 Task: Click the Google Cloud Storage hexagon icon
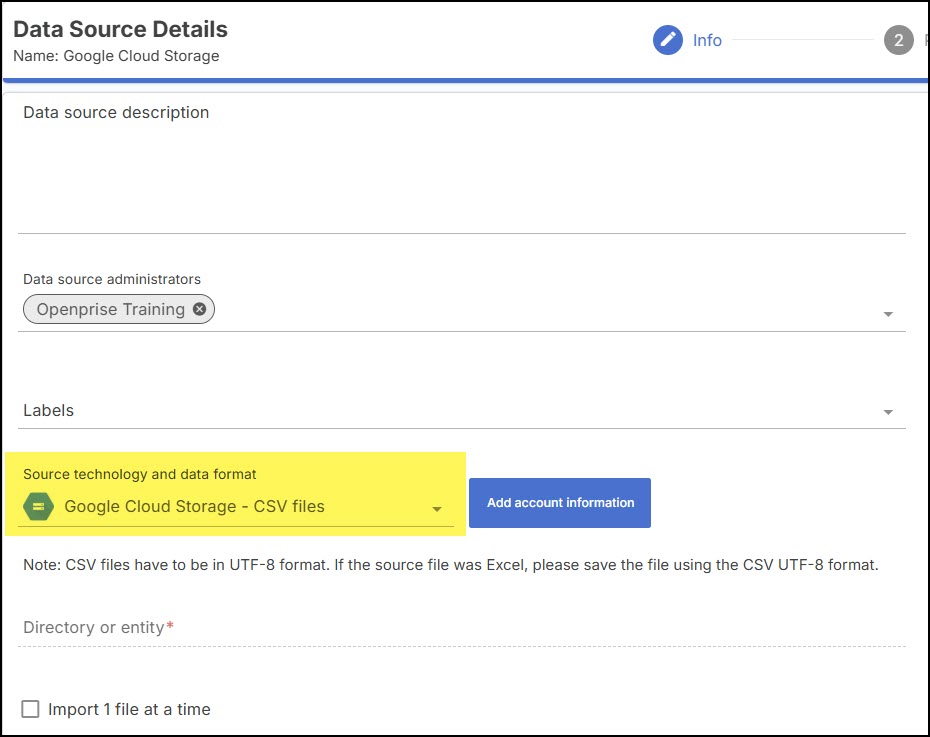[x=39, y=506]
